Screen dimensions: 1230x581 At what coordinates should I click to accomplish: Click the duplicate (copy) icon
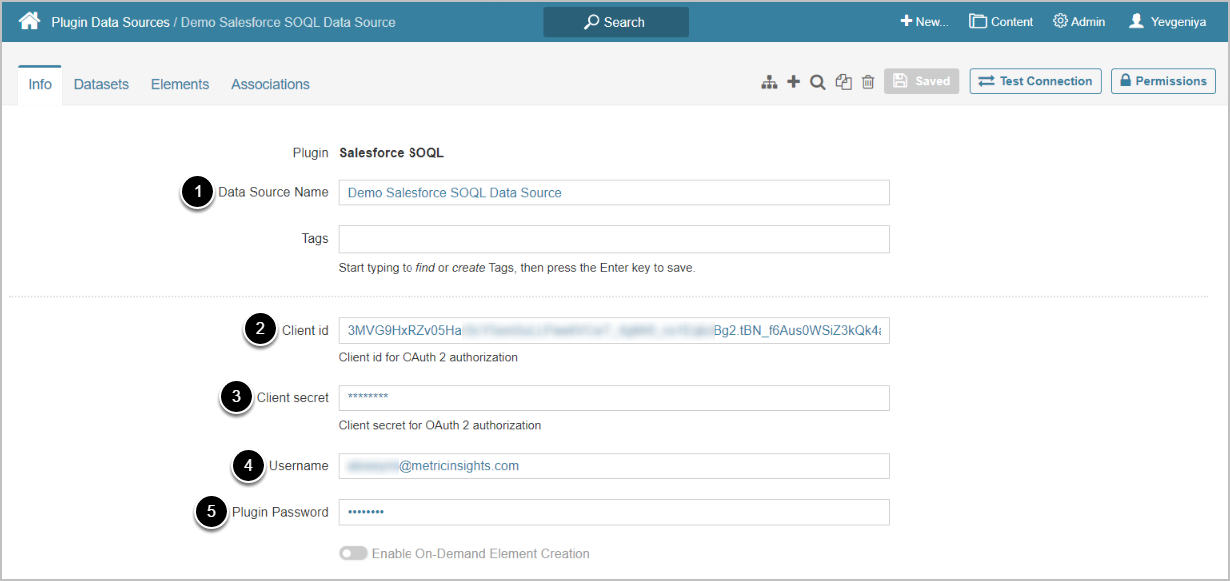844,82
